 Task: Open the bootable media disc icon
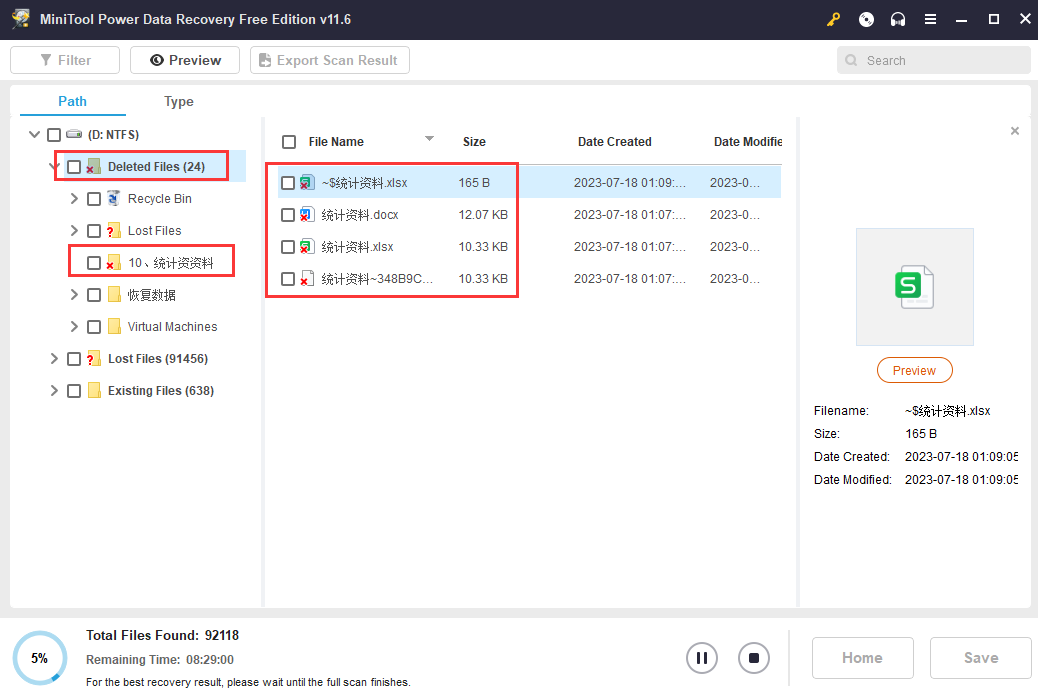point(866,19)
